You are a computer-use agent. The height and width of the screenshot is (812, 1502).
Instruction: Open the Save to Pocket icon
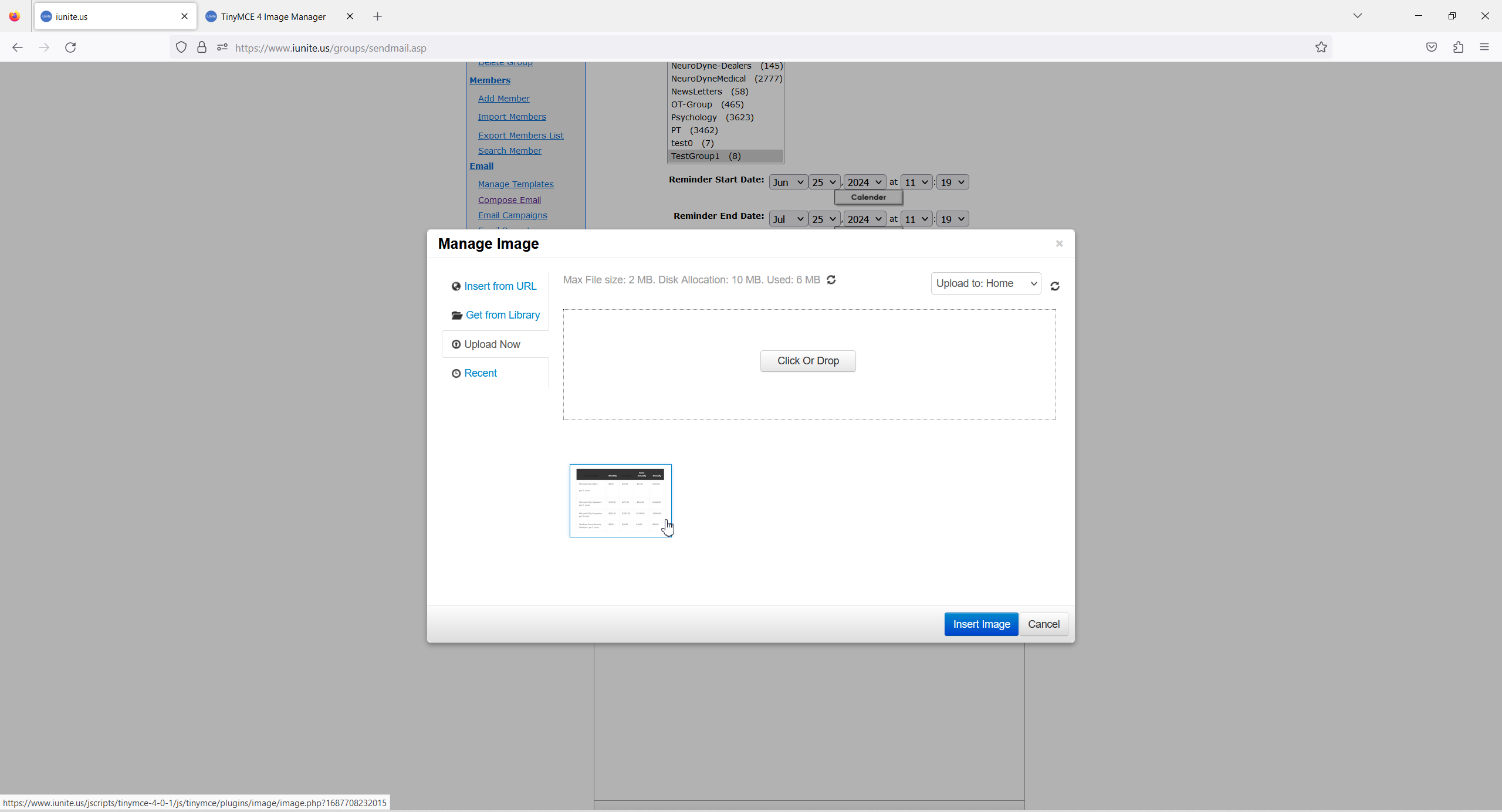click(x=1431, y=48)
